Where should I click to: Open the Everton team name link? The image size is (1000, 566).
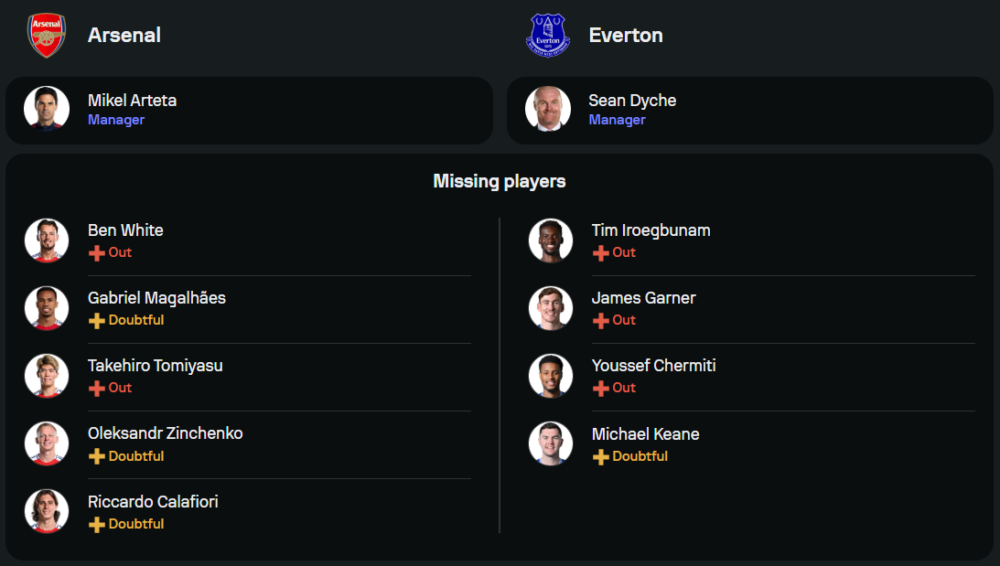pos(625,35)
